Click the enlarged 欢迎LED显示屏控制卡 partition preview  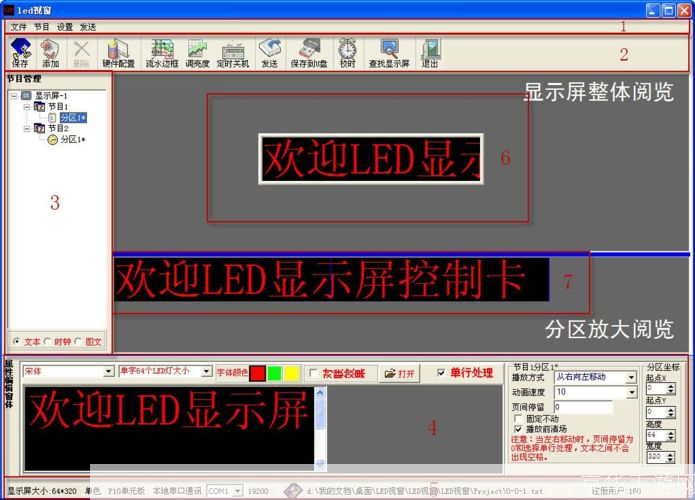332,279
